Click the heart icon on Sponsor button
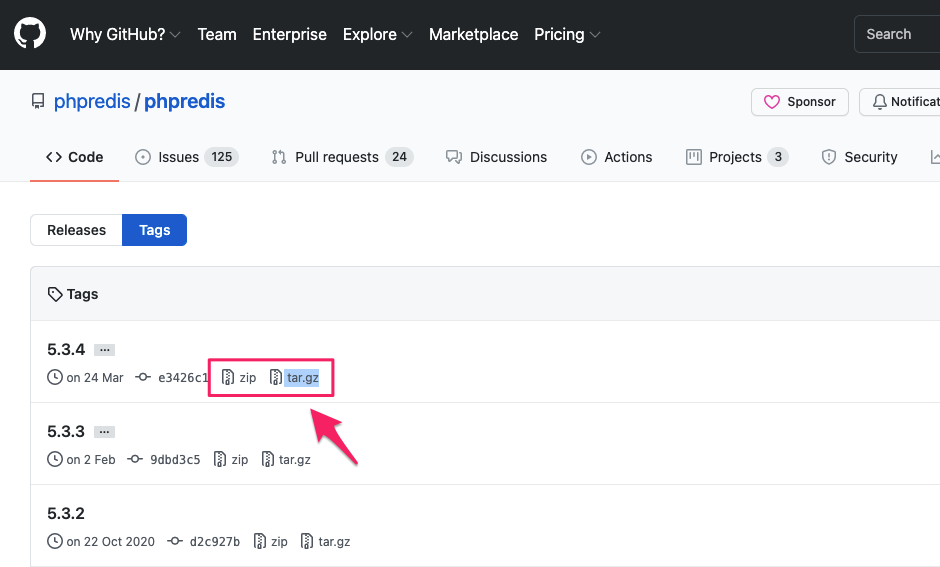The image size is (940, 567). 772,102
